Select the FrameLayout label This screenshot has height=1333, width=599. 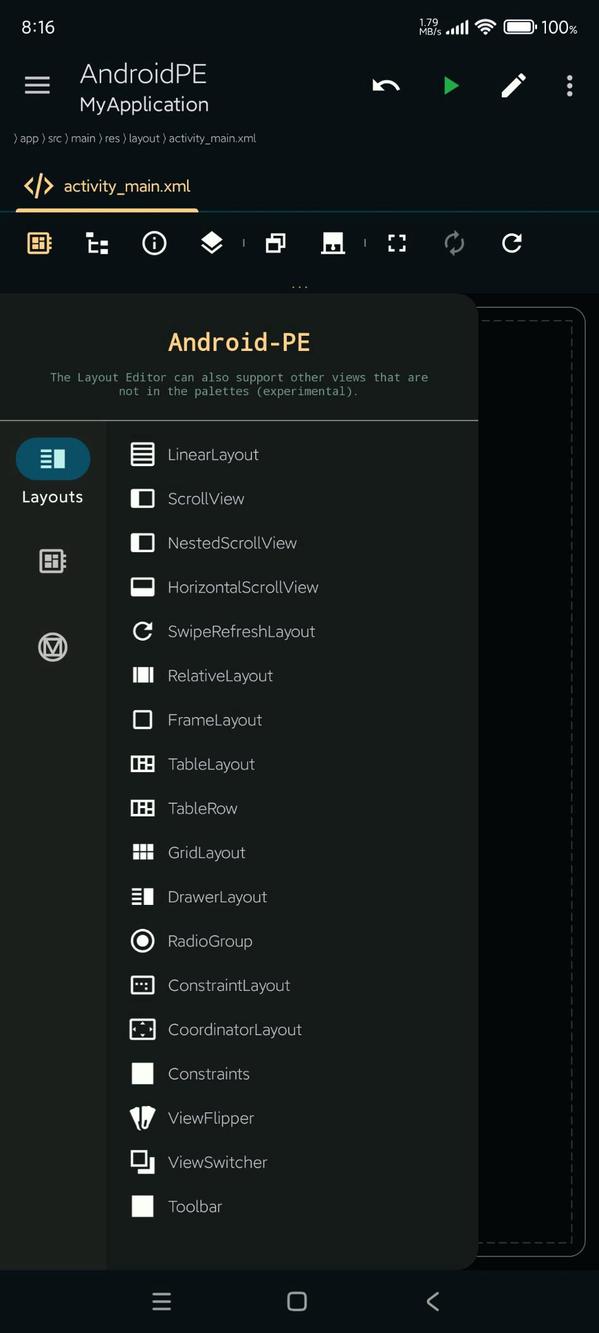215,720
